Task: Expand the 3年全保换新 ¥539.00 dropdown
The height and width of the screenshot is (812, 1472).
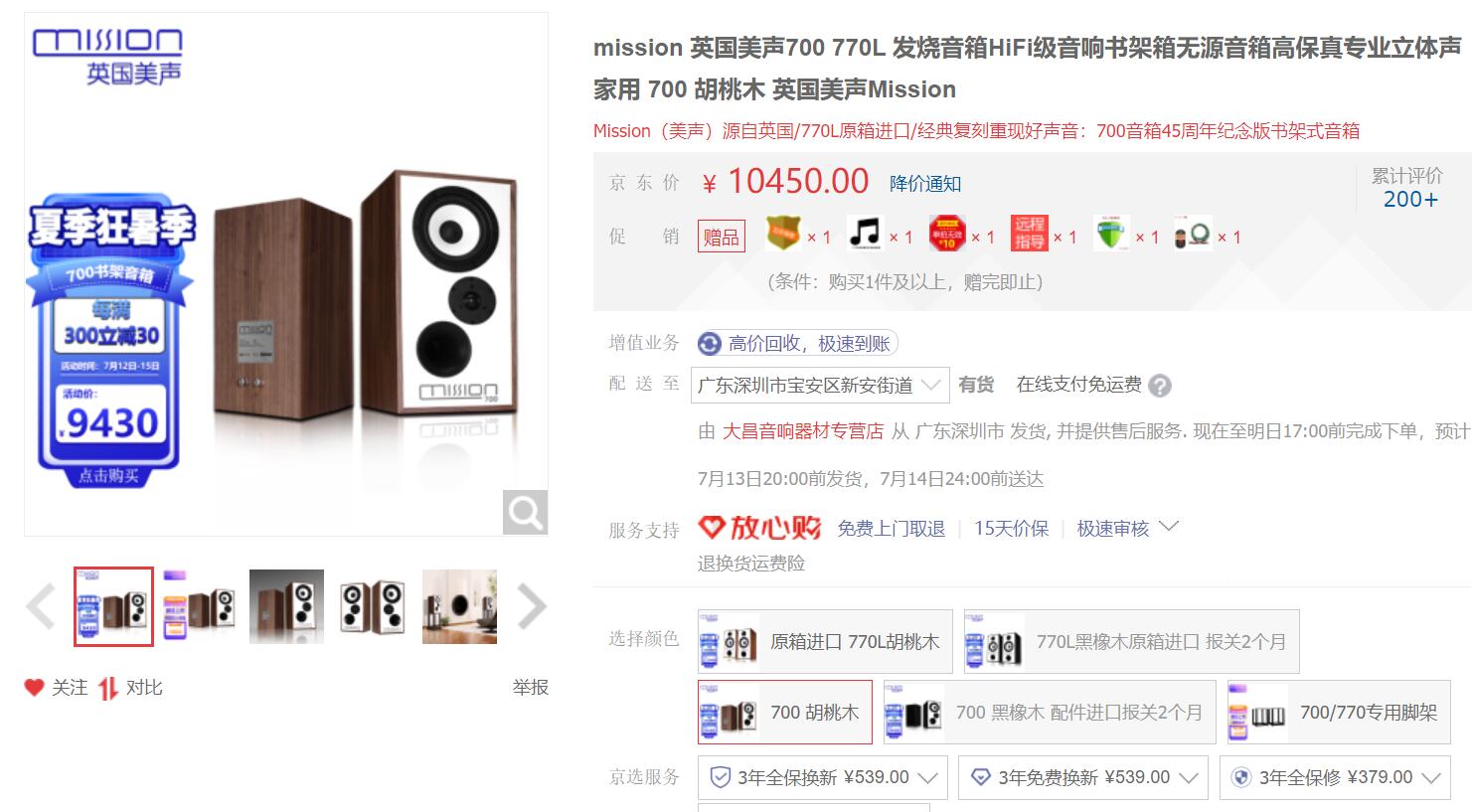Action: pyautogui.click(x=822, y=777)
